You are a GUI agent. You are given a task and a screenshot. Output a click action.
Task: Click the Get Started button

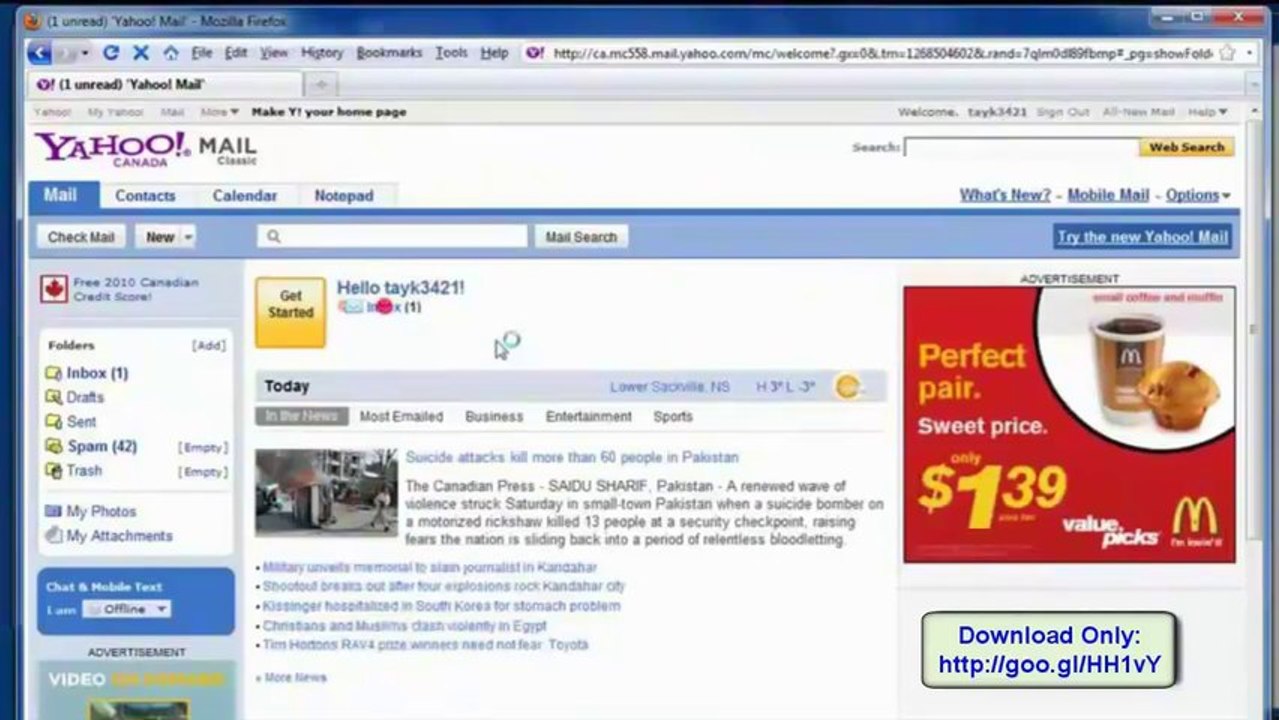click(290, 313)
